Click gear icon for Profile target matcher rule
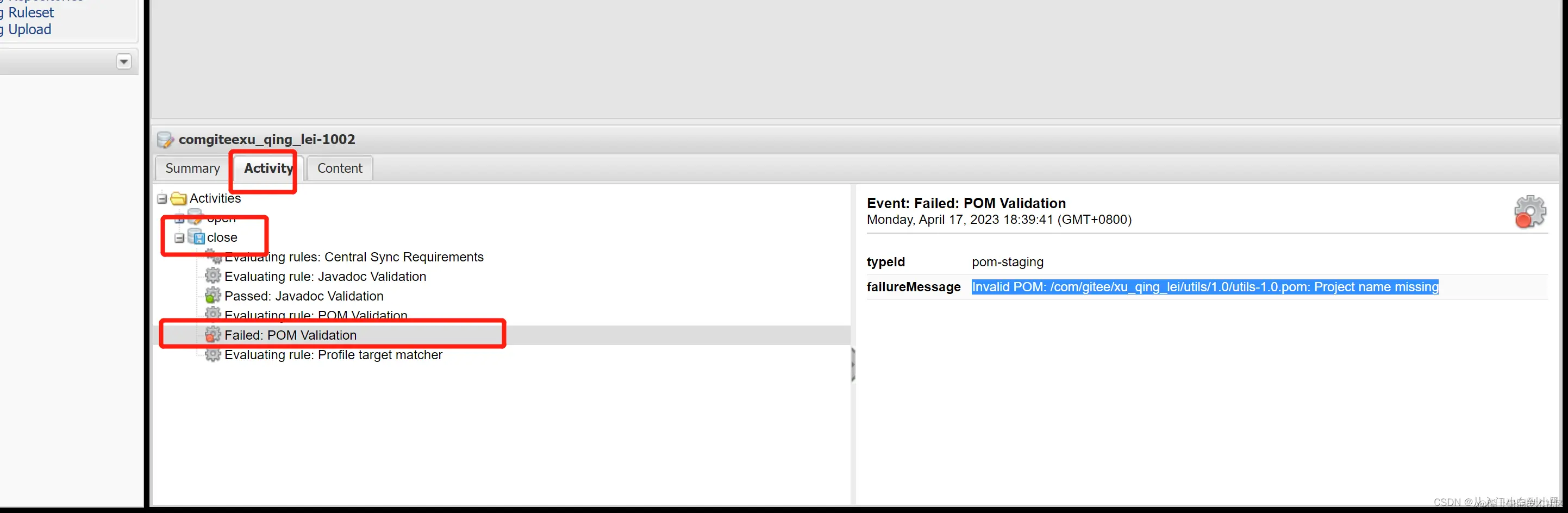The height and width of the screenshot is (513, 1568). [213, 354]
